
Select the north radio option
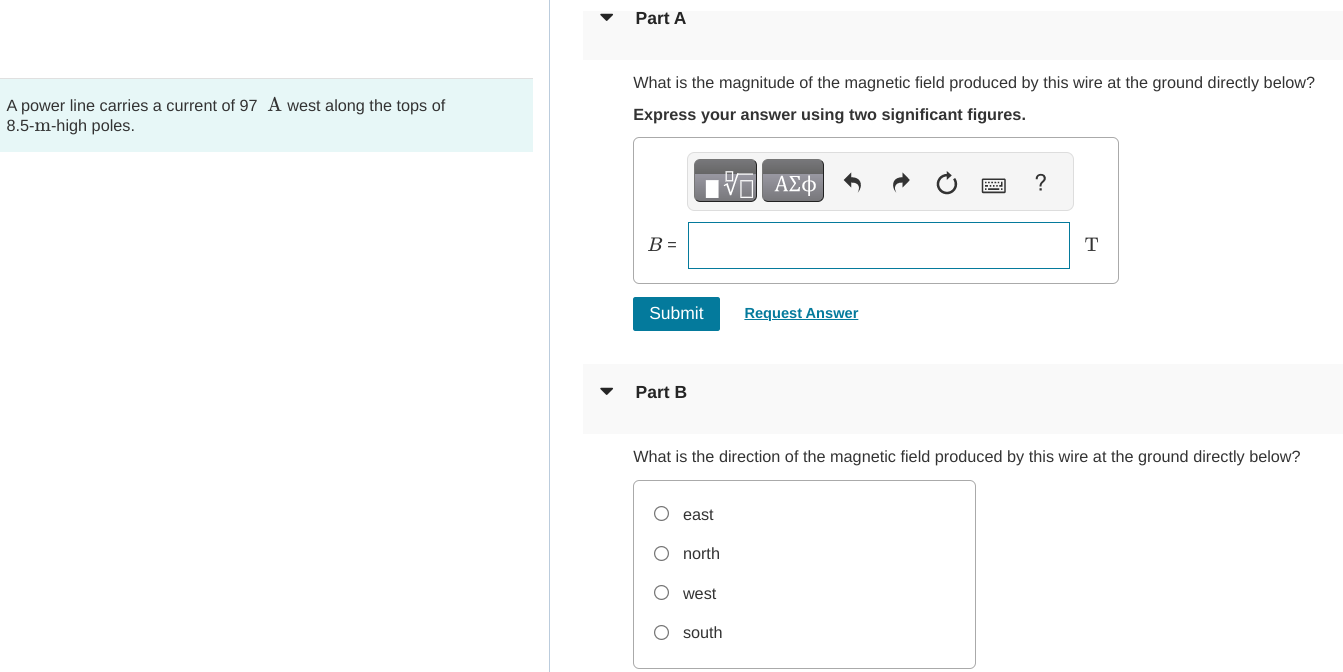point(661,553)
